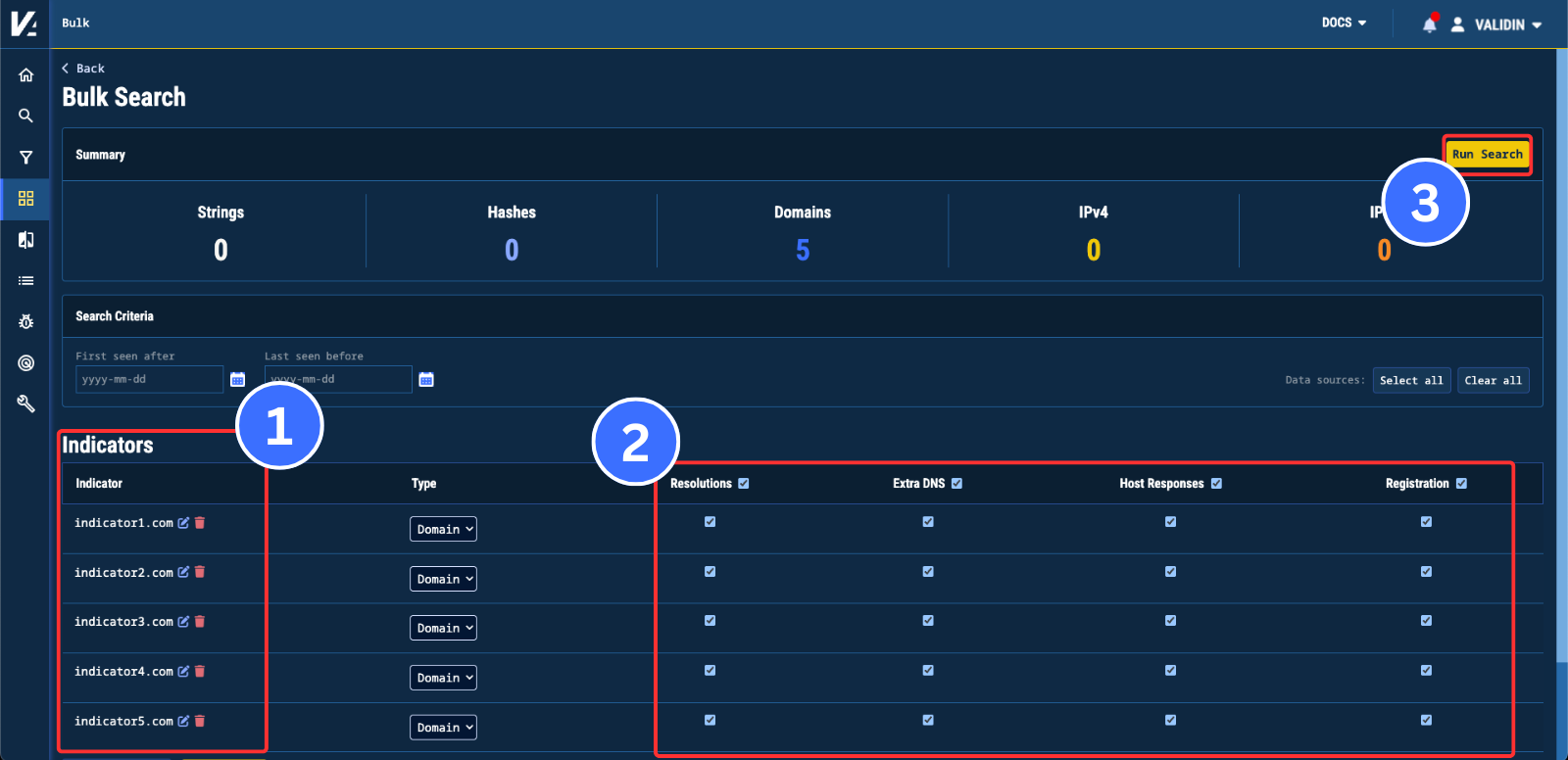The width and height of the screenshot is (1568, 760).
Task: Open Type dropdown for indicator5.com
Action: tap(443, 728)
